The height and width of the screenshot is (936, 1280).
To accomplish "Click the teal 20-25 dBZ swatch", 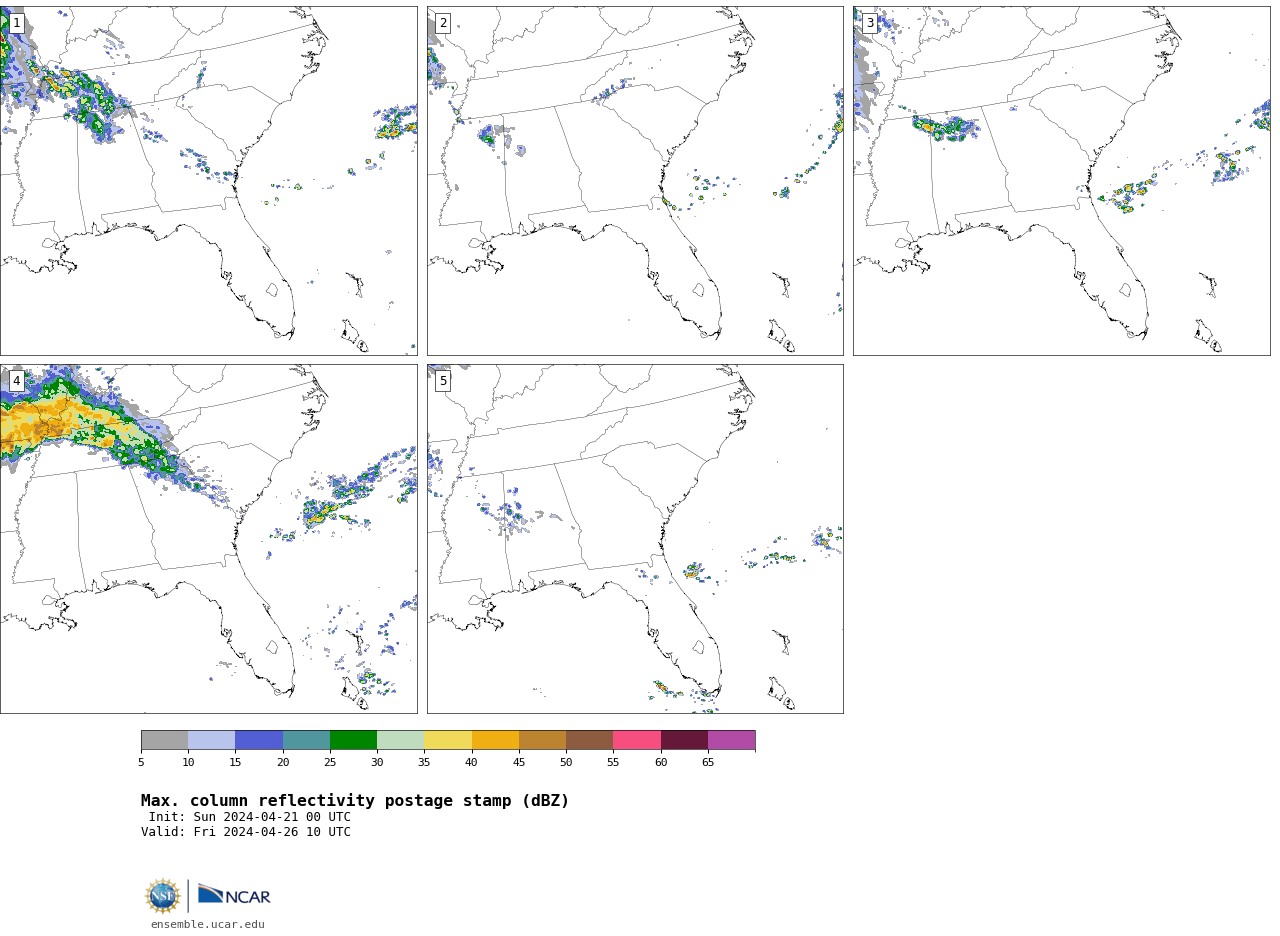I will click(306, 740).
